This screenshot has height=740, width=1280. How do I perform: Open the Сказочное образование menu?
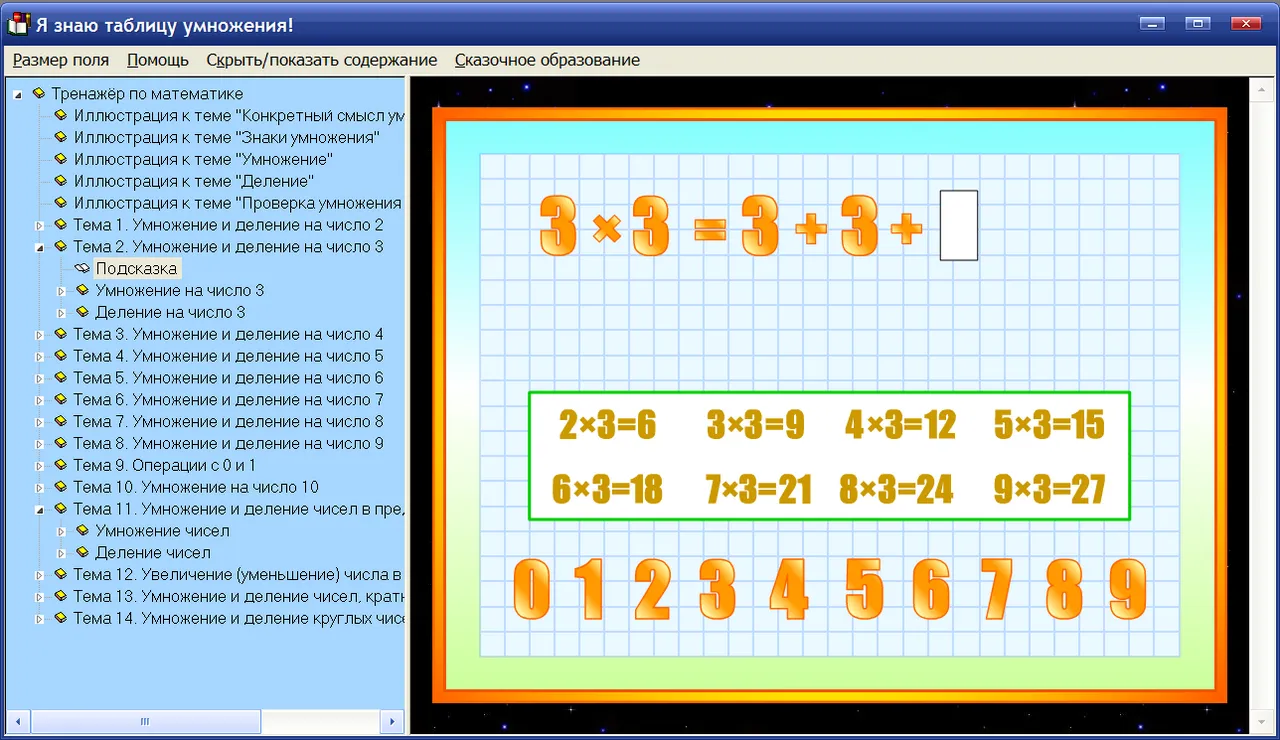(547, 60)
